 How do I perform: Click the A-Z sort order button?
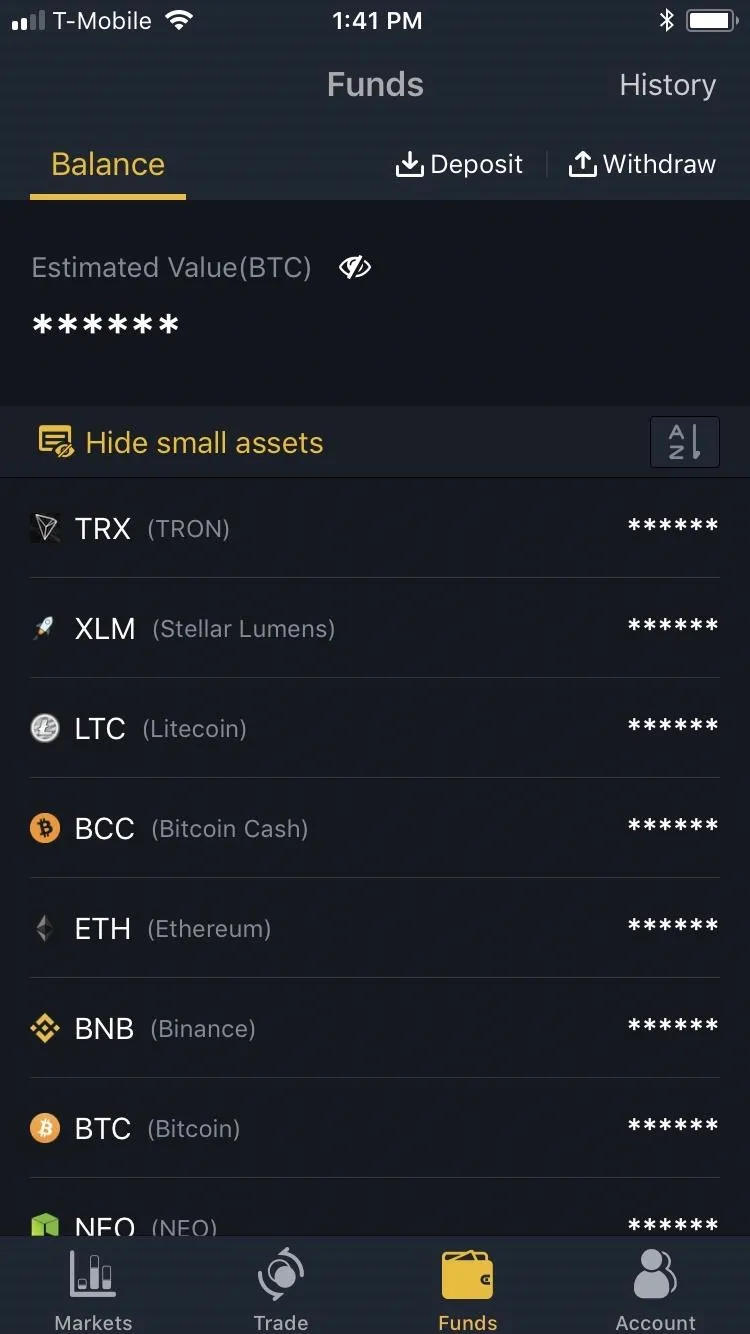pyautogui.click(x=684, y=442)
